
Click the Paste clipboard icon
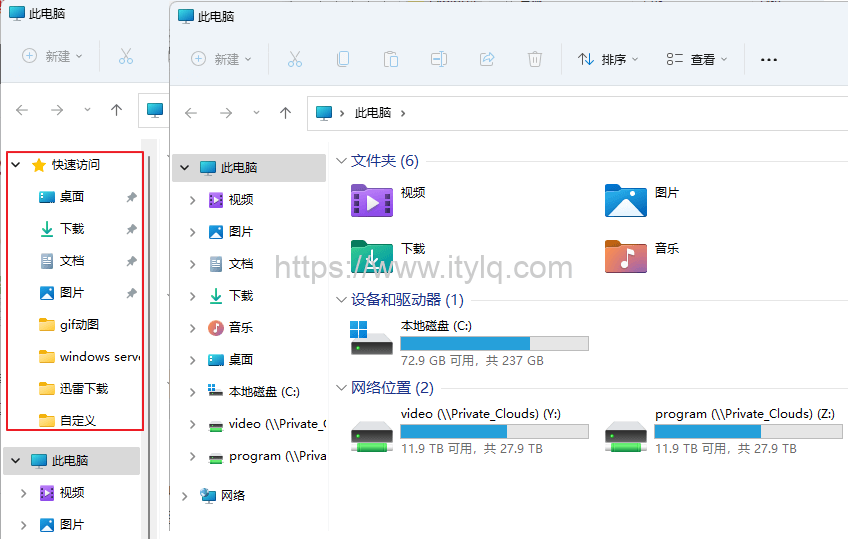[390, 59]
